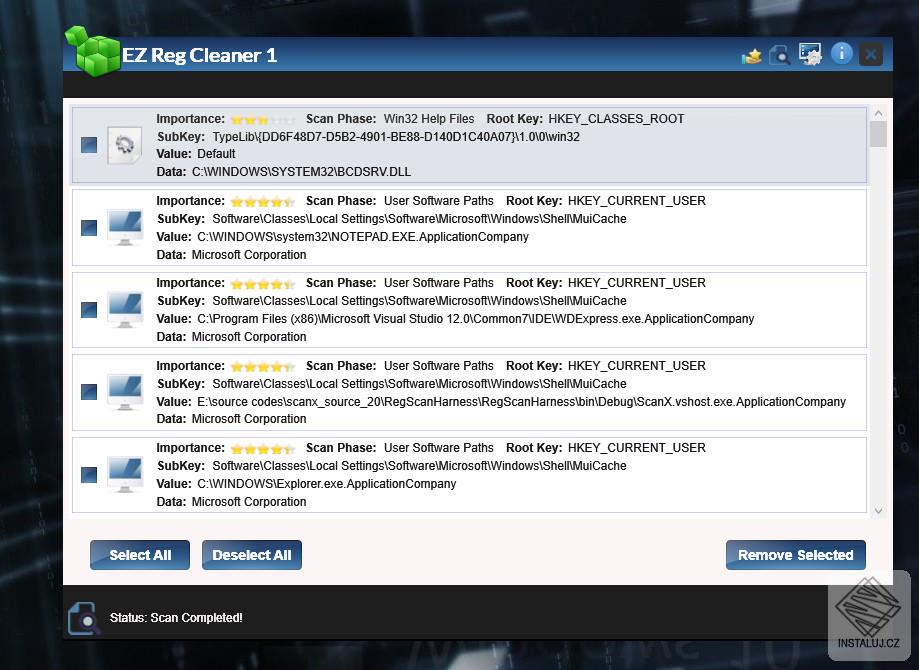Click the blue info icon for program details
Screen dimensions: 919x670
[x=841, y=55]
